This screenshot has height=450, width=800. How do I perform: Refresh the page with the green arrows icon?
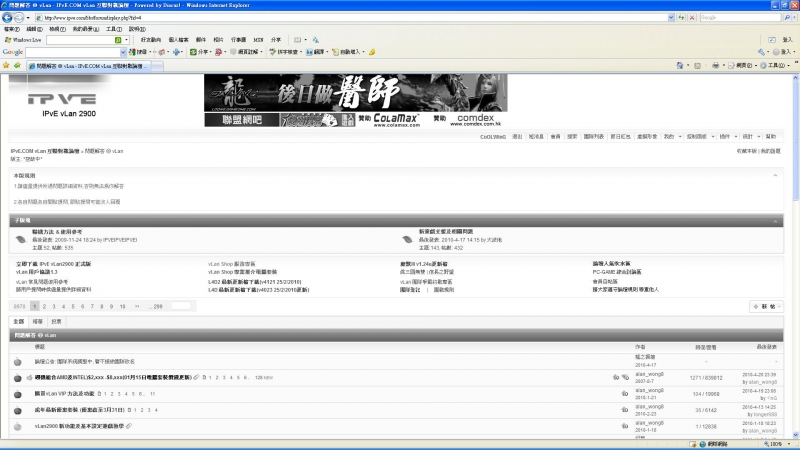681,17
